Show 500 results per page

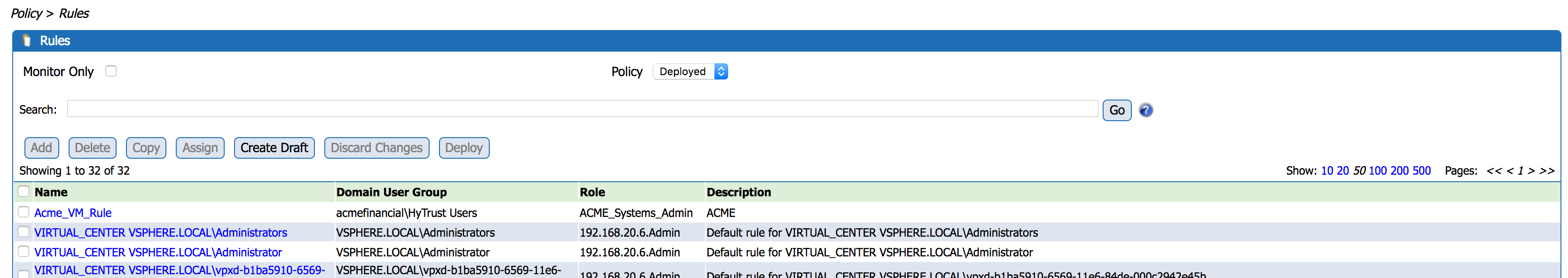(x=1421, y=171)
